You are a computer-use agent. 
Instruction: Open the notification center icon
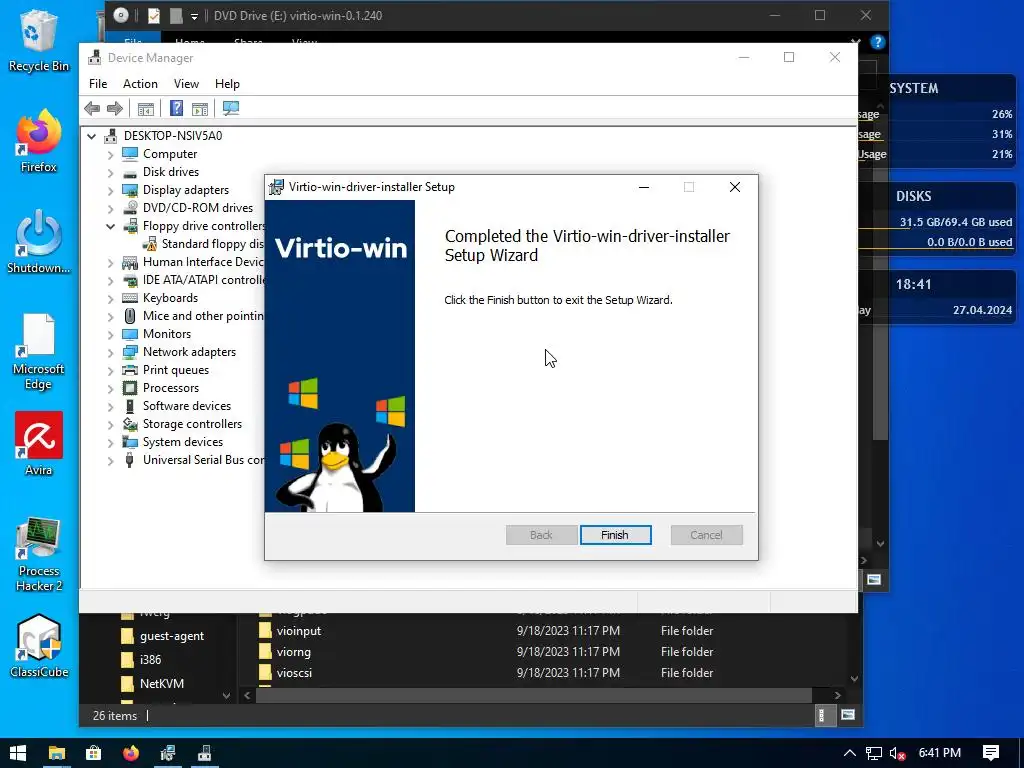pos(991,753)
